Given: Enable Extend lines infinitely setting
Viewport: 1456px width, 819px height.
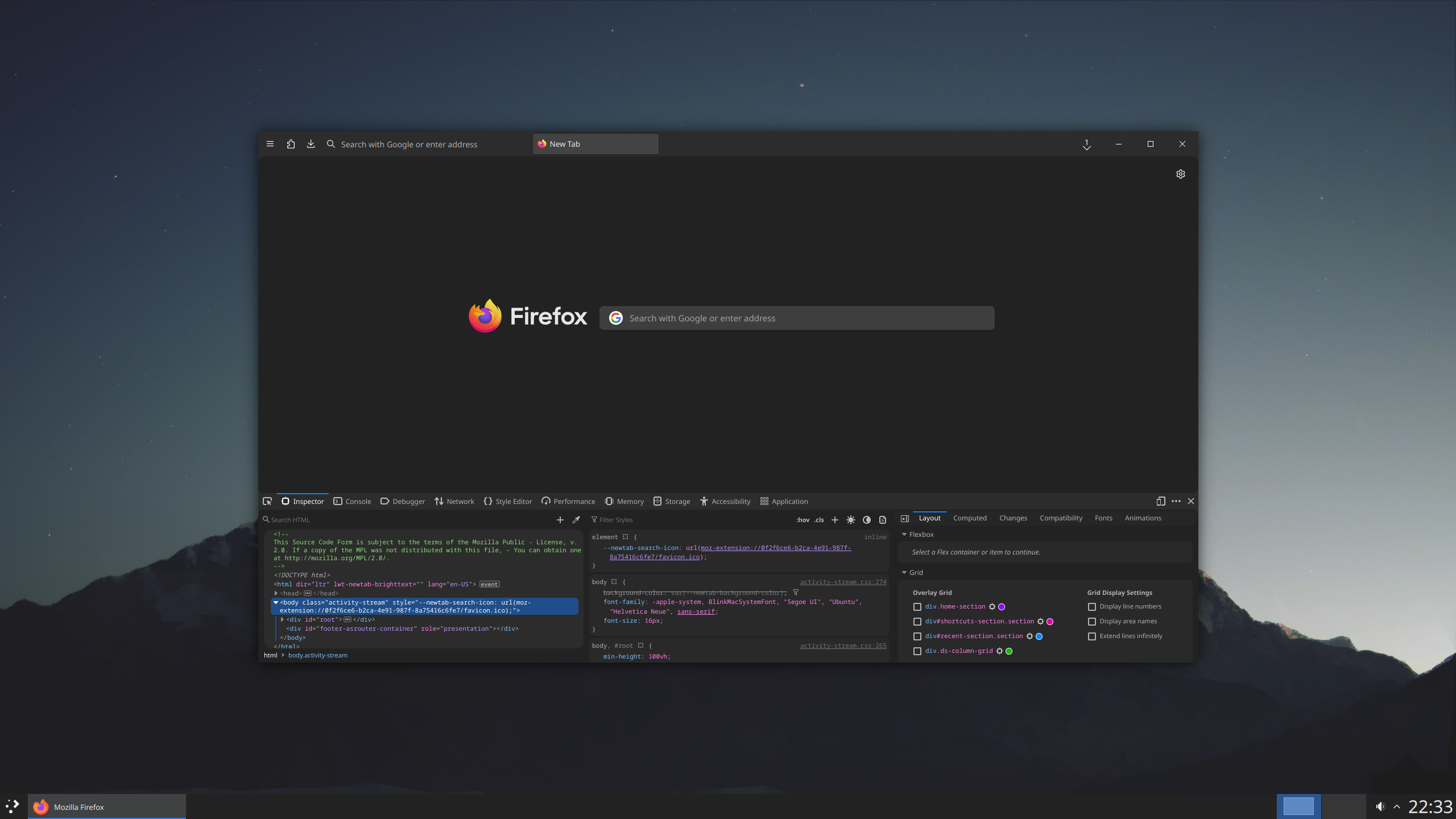Looking at the screenshot, I should point(1091,636).
